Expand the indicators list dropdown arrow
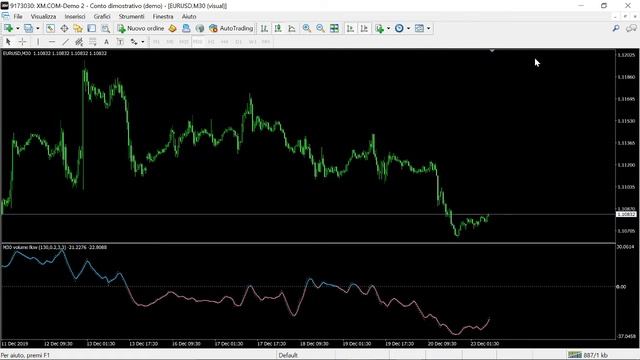 coord(388,28)
